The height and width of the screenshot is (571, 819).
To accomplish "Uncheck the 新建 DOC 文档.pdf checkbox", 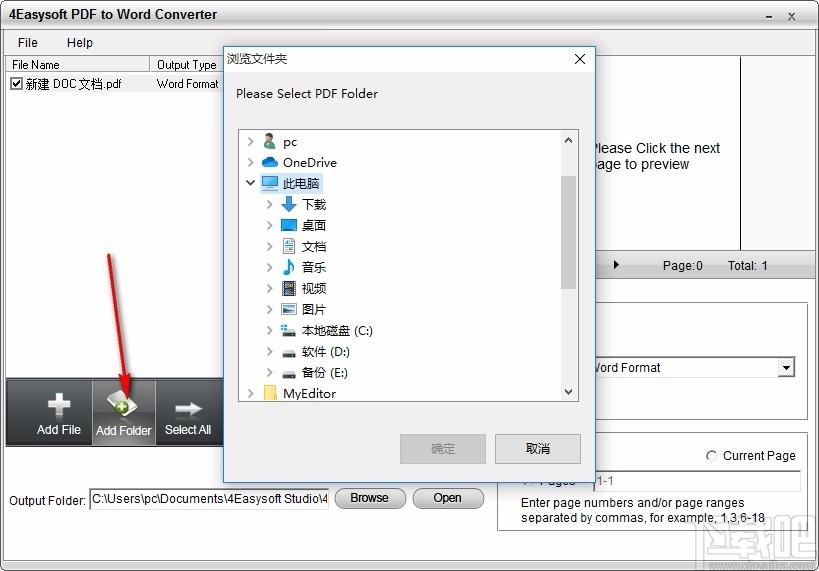I will [x=16, y=83].
